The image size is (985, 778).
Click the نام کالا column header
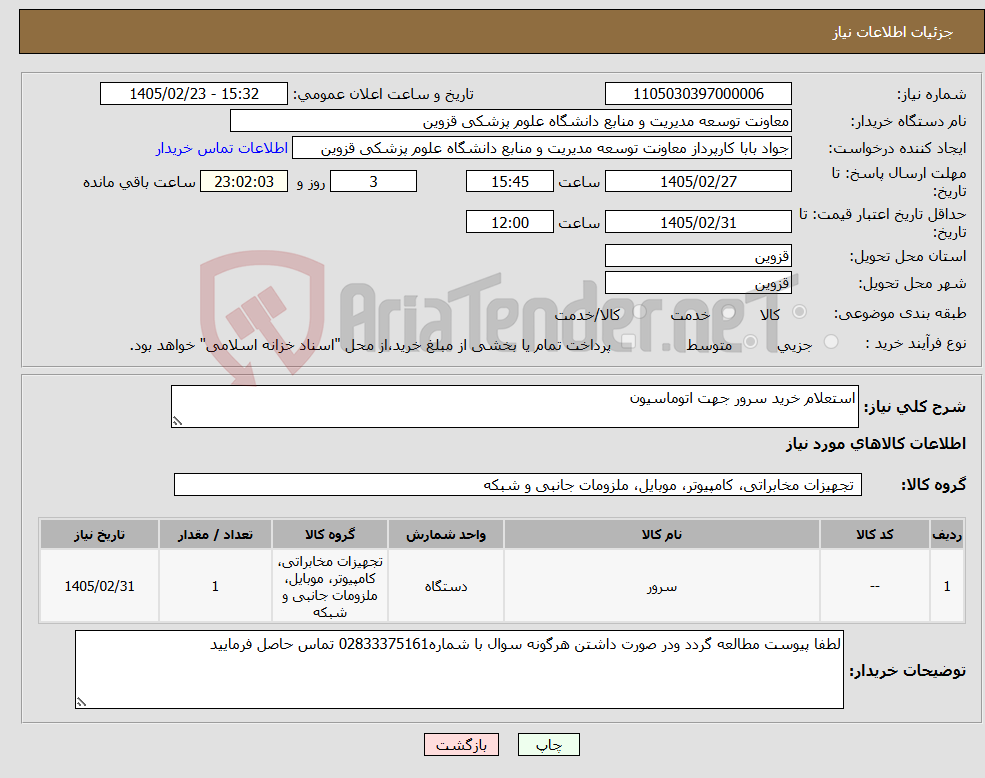661,534
